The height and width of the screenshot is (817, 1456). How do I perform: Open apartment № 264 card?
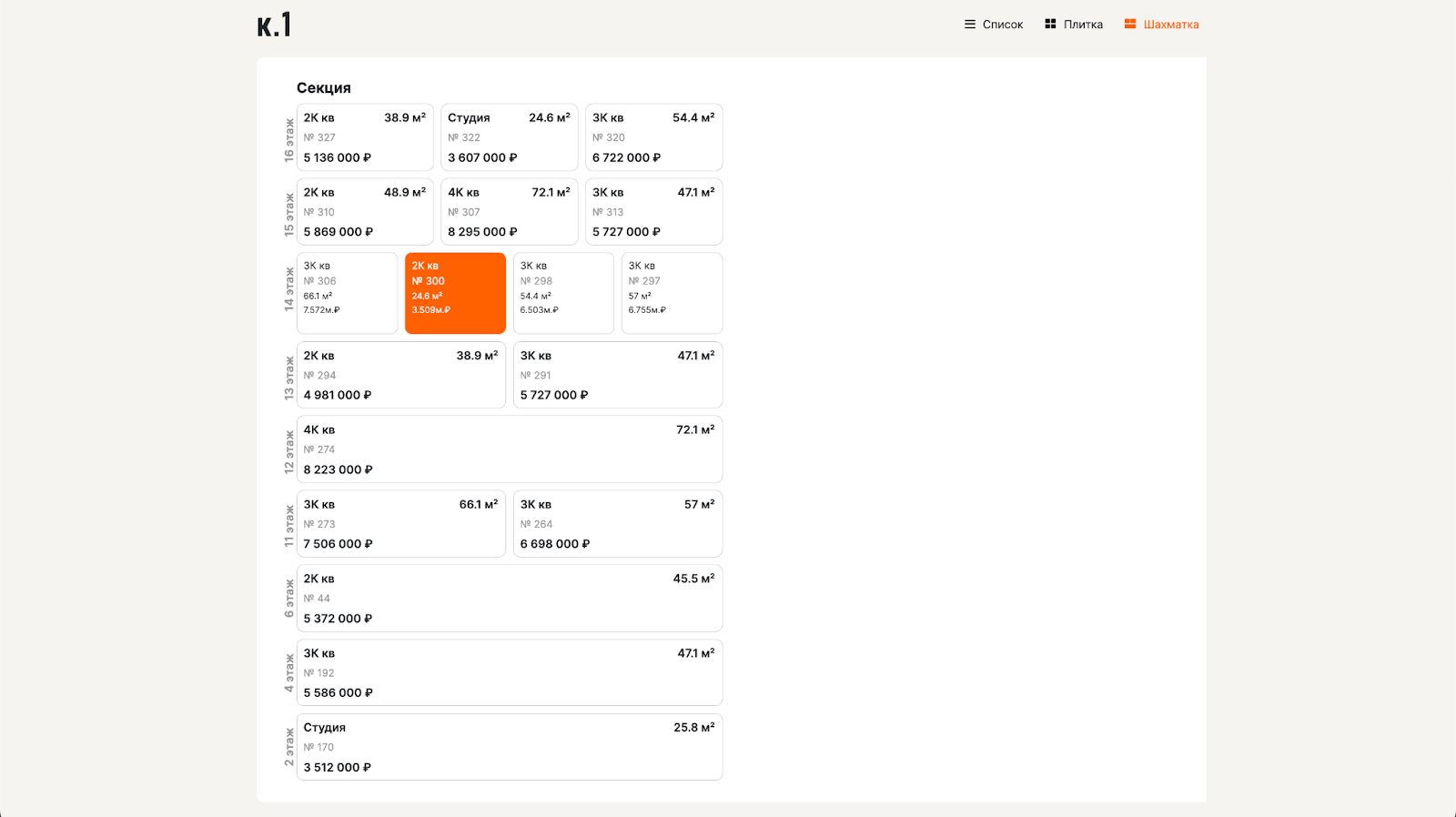point(618,524)
